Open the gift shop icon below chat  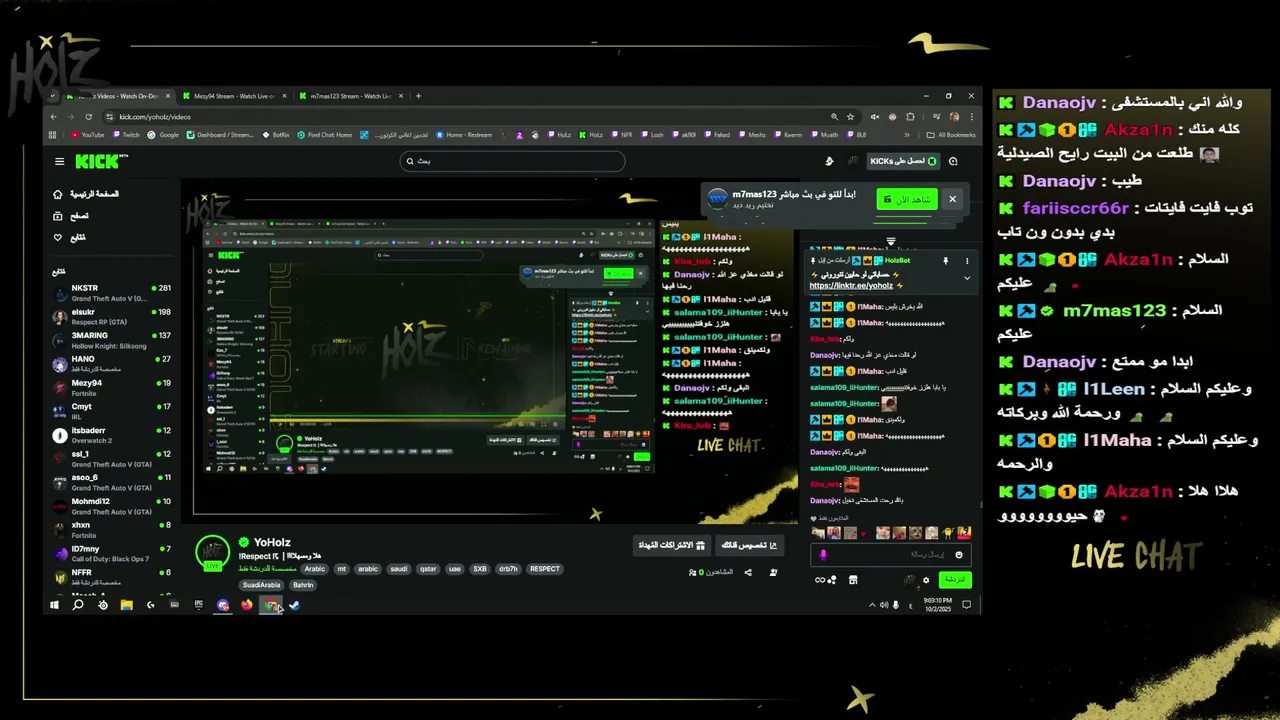tap(853, 580)
